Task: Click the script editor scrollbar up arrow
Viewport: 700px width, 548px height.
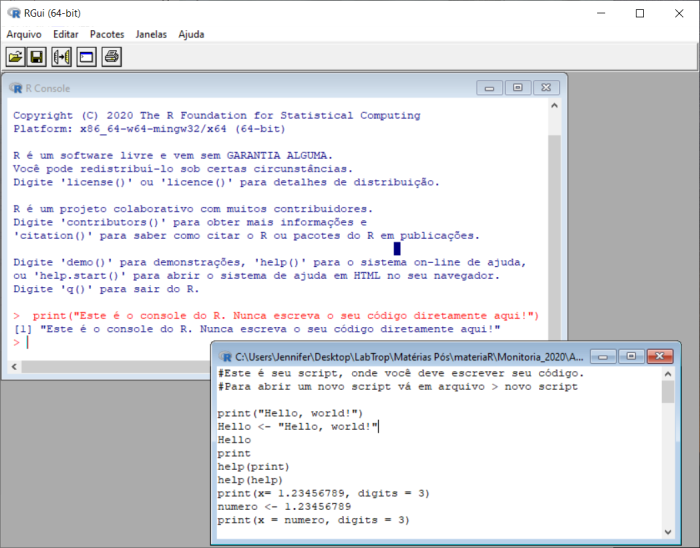Action: pyautogui.click(x=668, y=374)
